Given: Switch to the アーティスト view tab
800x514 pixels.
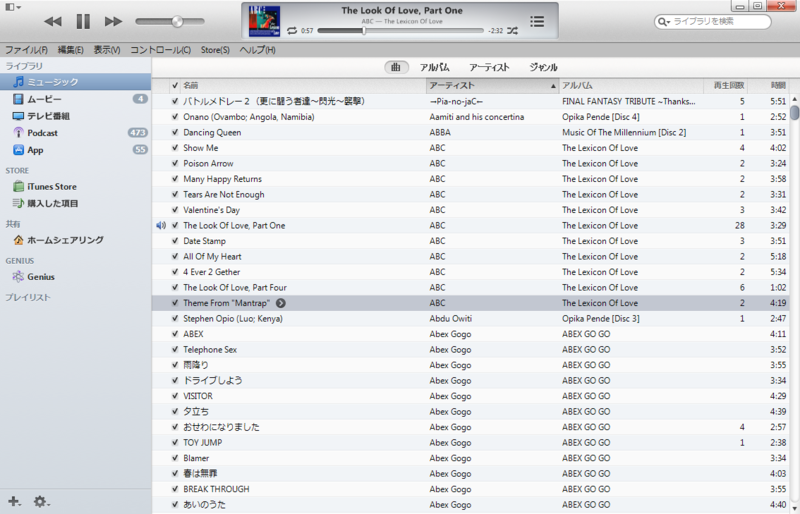Looking at the screenshot, I should coord(489,67).
